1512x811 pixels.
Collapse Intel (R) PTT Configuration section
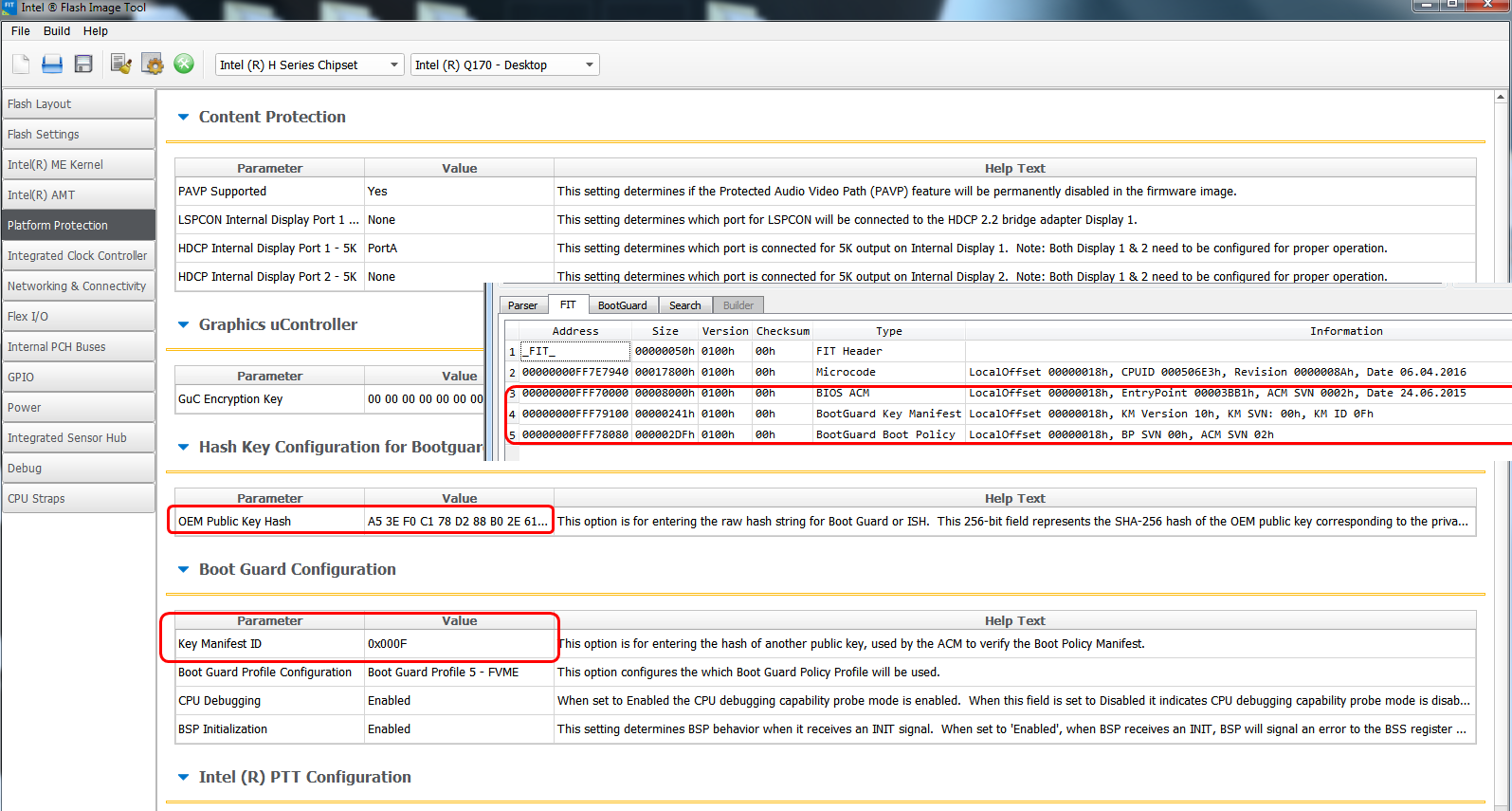(x=184, y=777)
